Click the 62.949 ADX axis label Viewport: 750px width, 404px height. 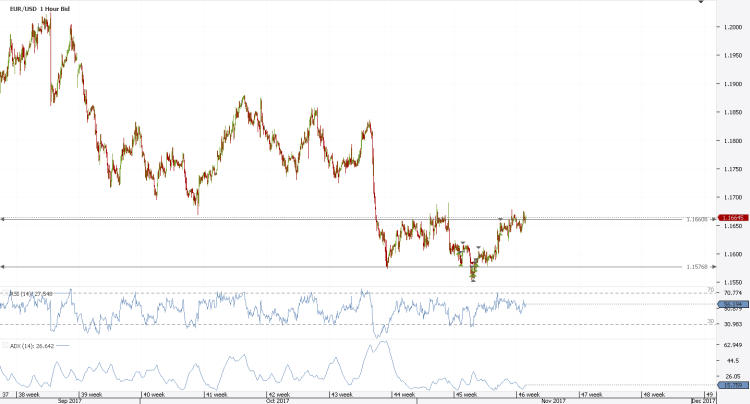733,345
